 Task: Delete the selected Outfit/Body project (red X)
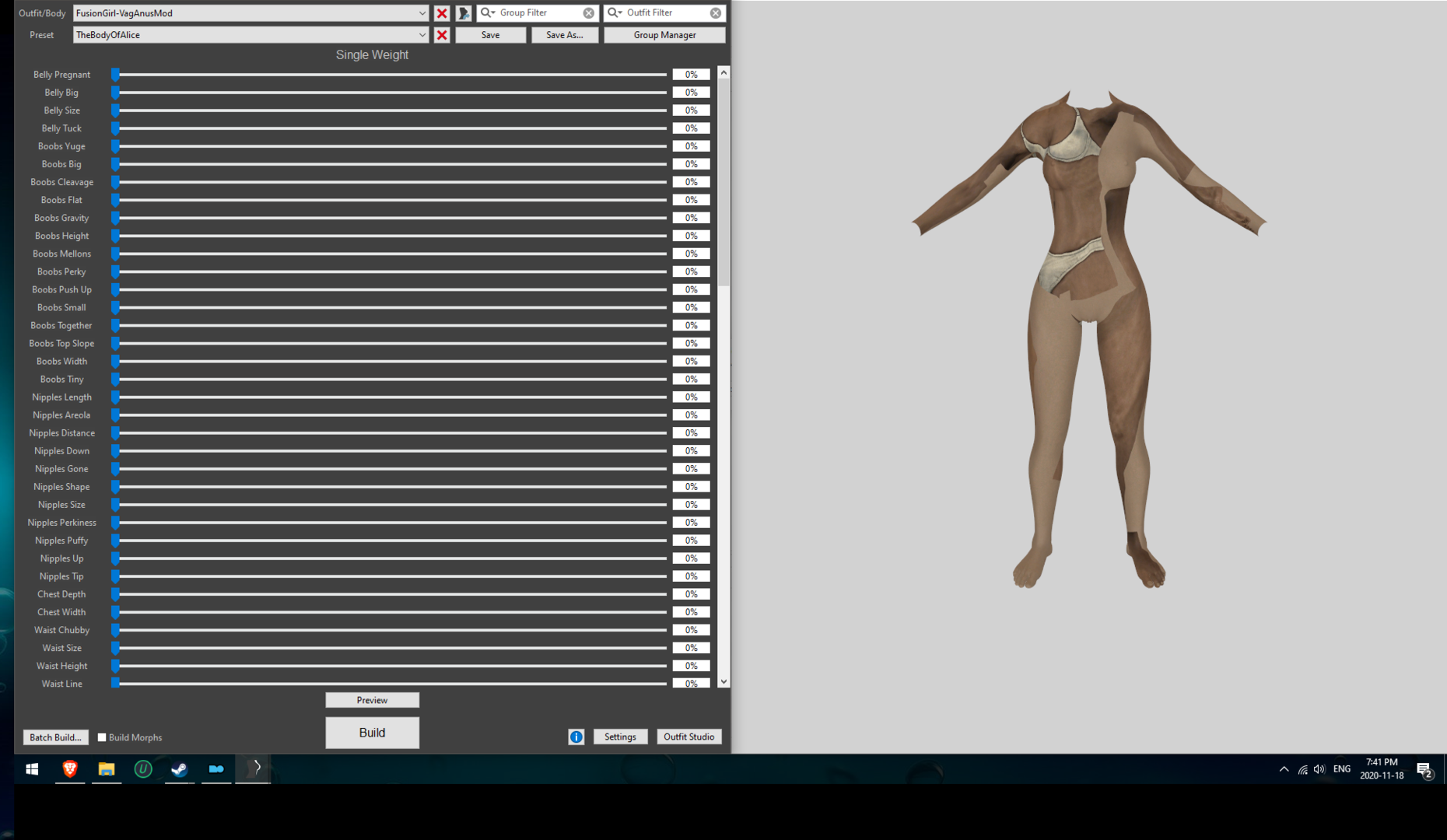click(x=442, y=13)
